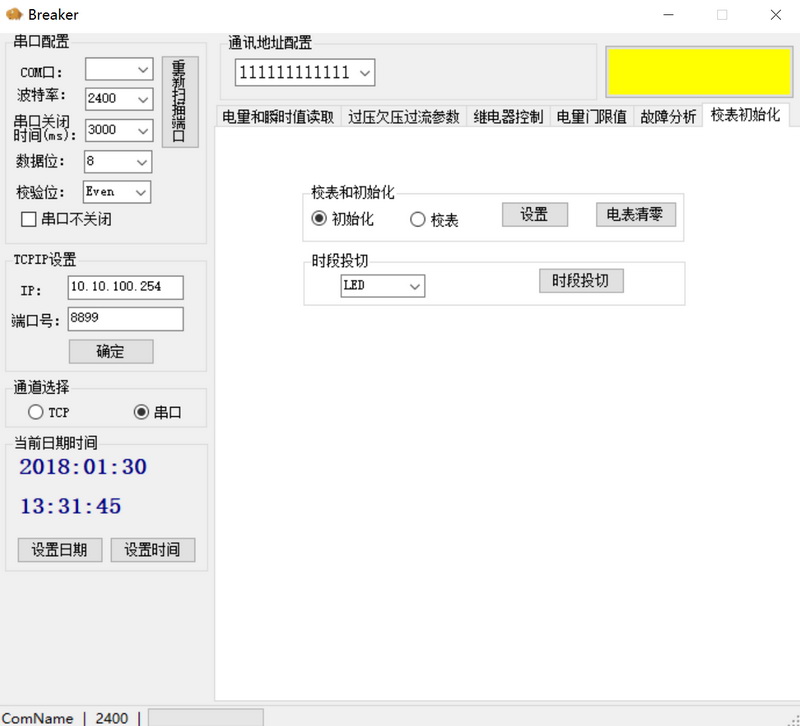Click the IP address input field
Image resolution: width=800 pixels, height=726 pixels.
coord(126,288)
